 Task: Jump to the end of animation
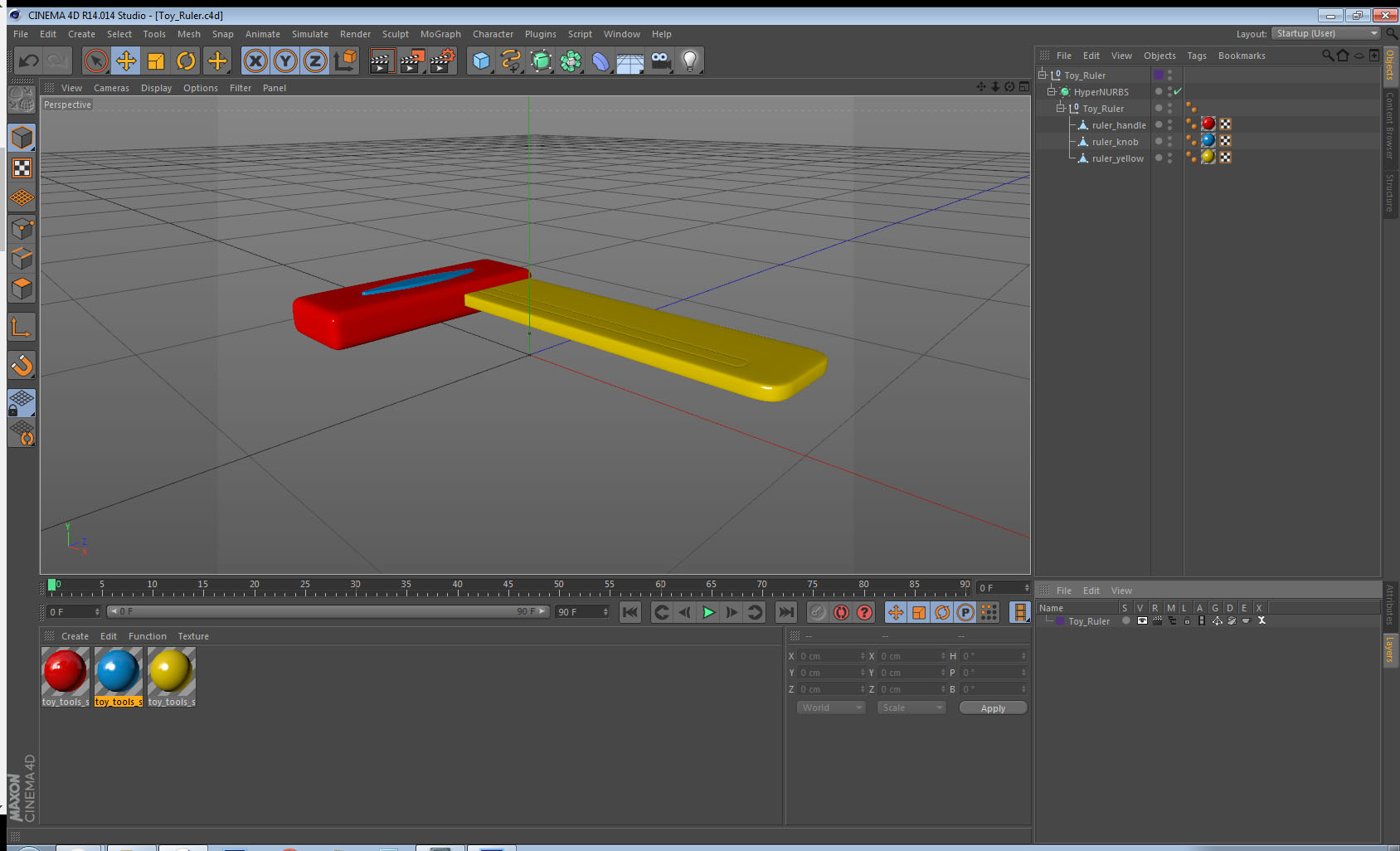pyautogui.click(x=785, y=612)
